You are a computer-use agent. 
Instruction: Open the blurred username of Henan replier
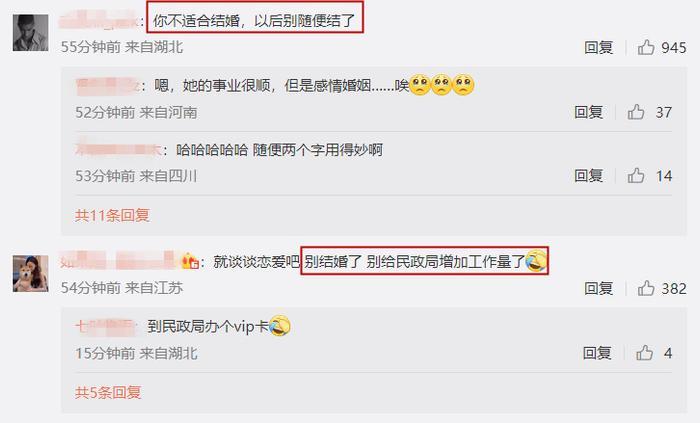click(108, 85)
